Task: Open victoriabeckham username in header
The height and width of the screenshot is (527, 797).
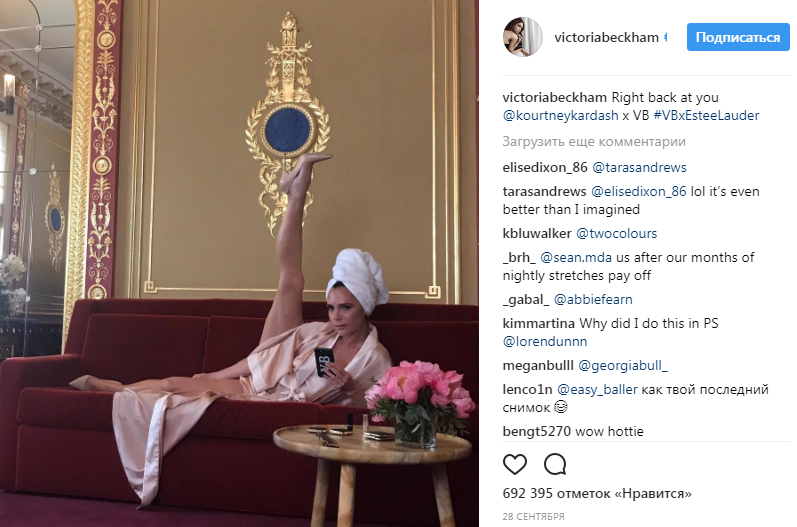Action: point(606,37)
